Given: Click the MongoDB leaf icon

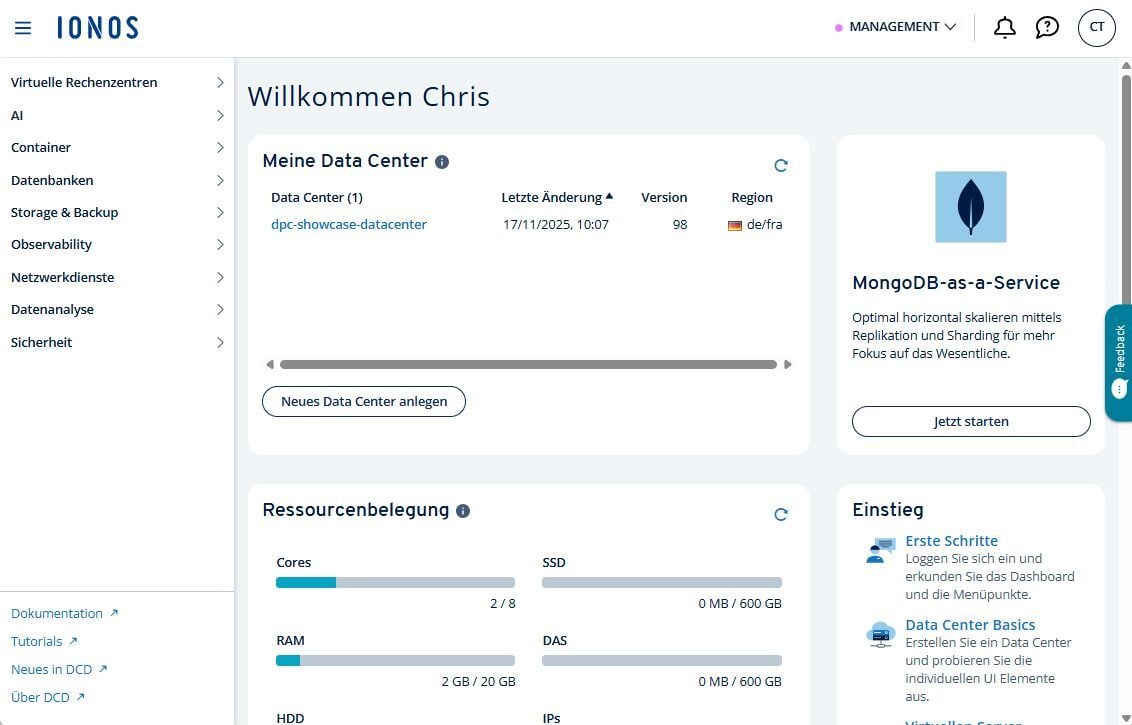Looking at the screenshot, I should (970, 207).
